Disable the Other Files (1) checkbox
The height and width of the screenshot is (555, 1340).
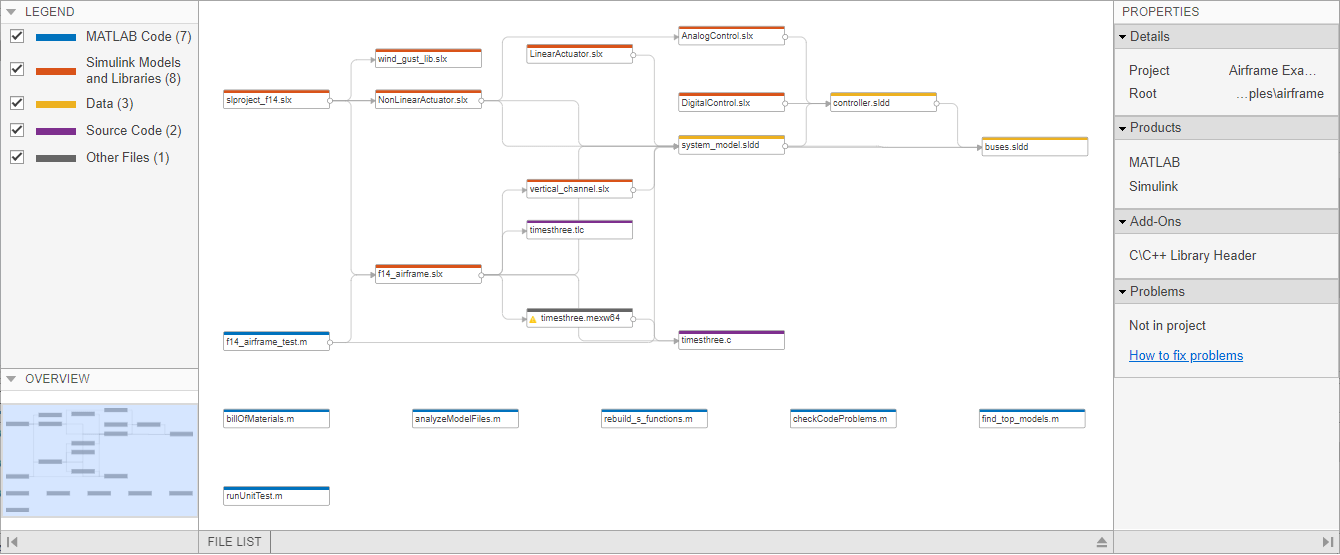click(x=17, y=157)
